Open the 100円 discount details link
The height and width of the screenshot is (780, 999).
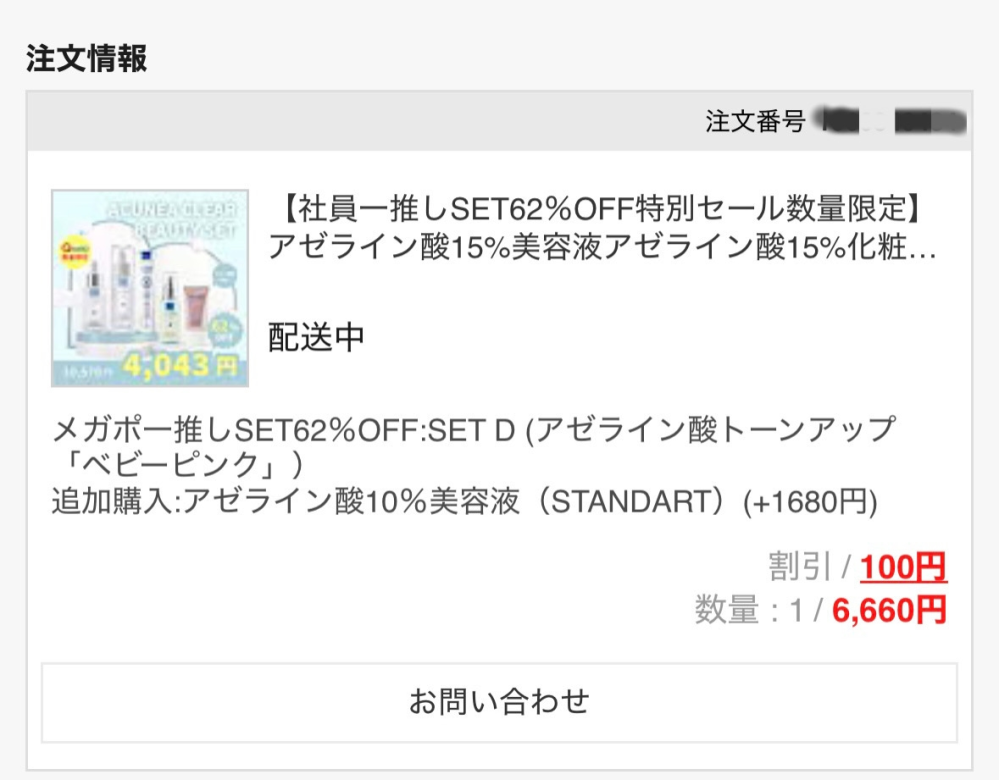(903, 567)
